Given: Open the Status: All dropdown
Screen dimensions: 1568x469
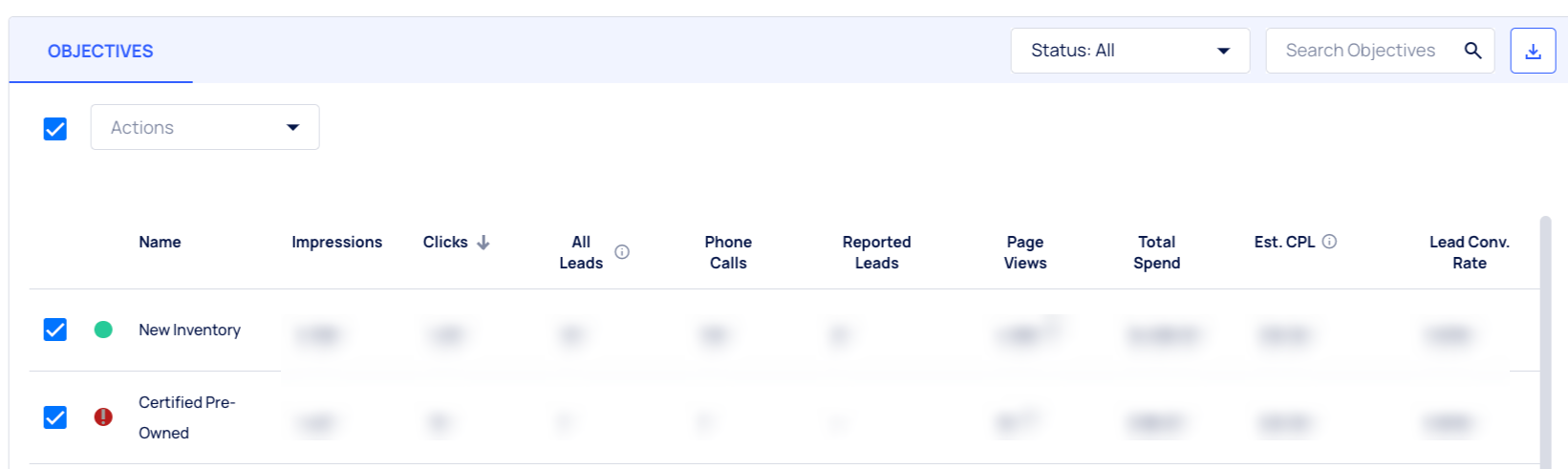Looking at the screenshot, I should [x=1130, y=51].
